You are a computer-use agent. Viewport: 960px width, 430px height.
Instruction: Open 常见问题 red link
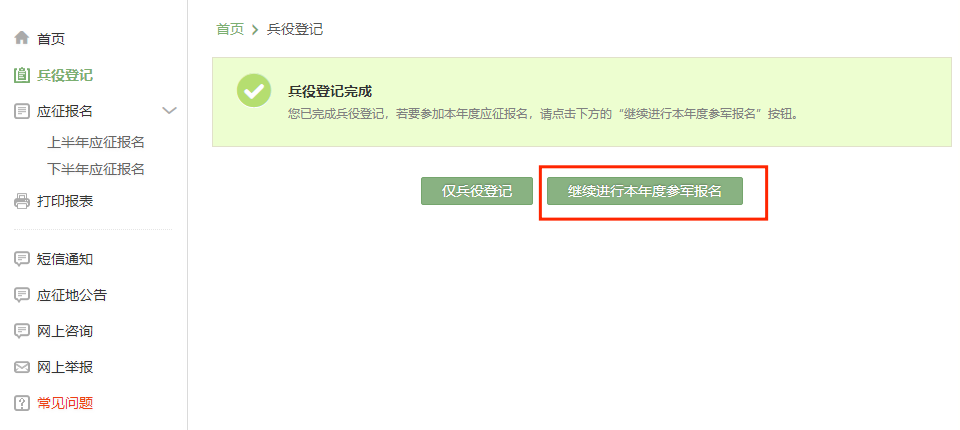[65, 403]
